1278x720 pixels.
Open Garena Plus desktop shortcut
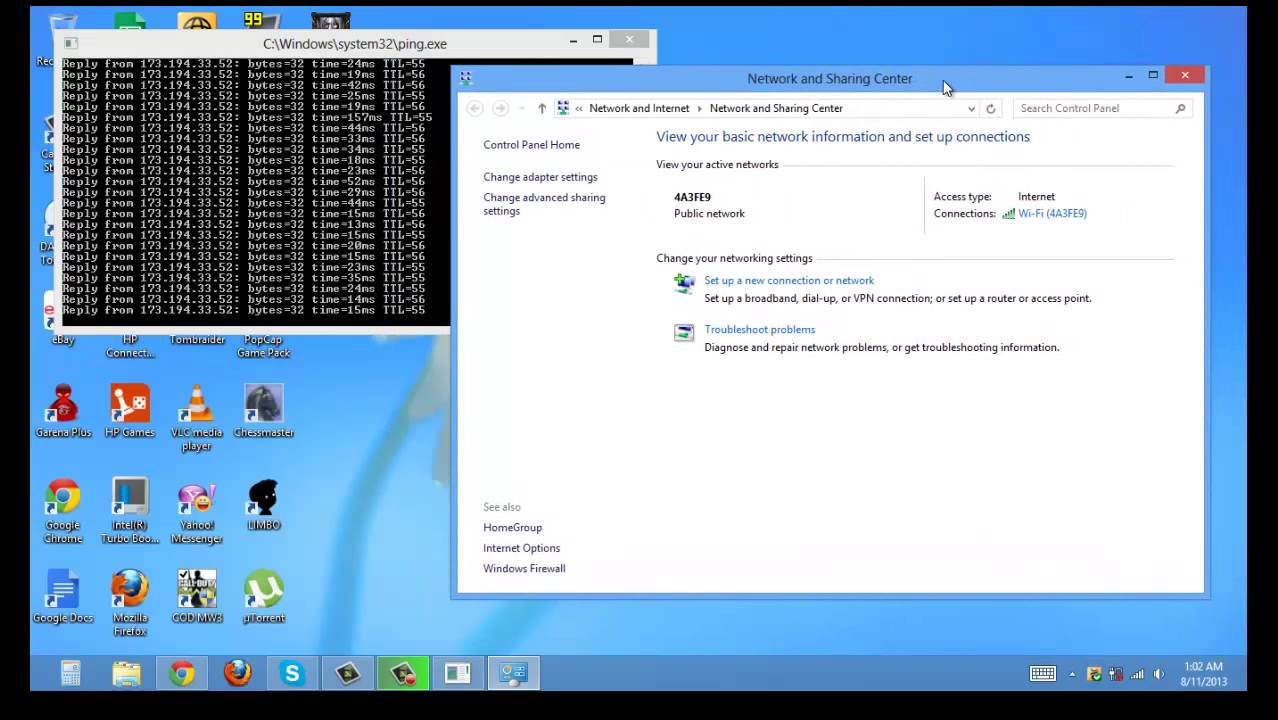pos(63,411)
